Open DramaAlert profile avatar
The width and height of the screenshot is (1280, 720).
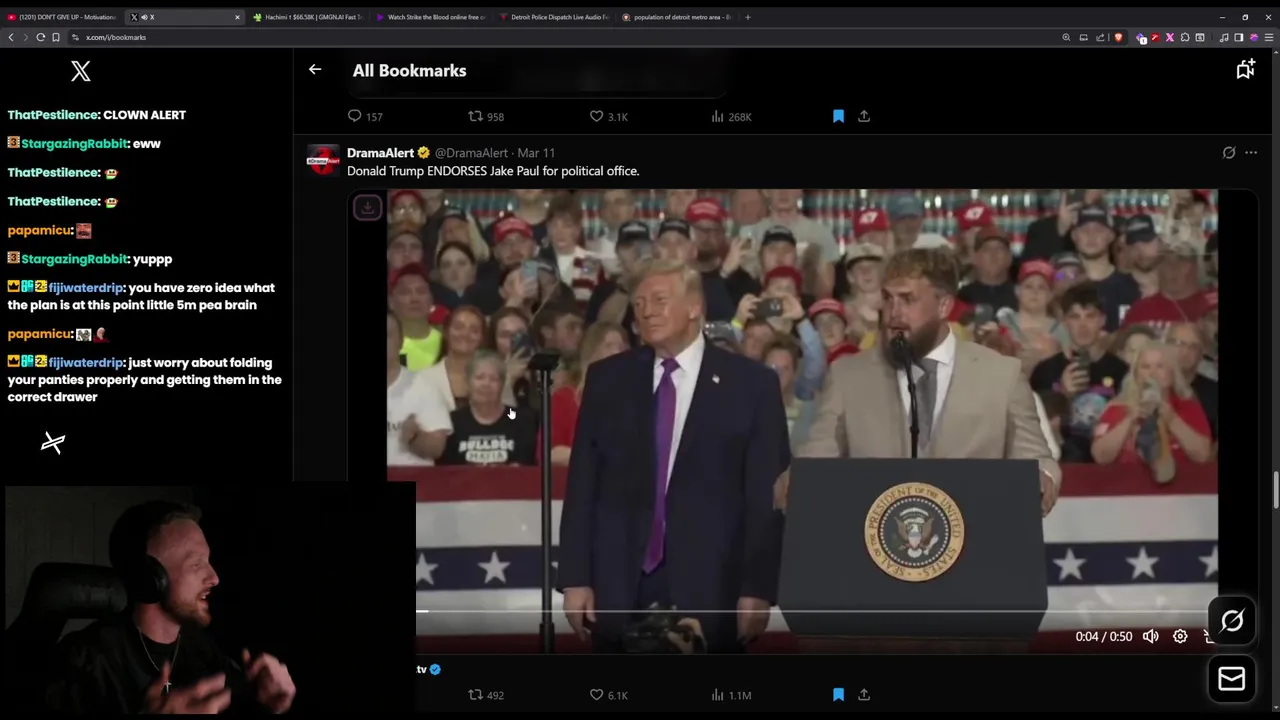tap(323, 159)
